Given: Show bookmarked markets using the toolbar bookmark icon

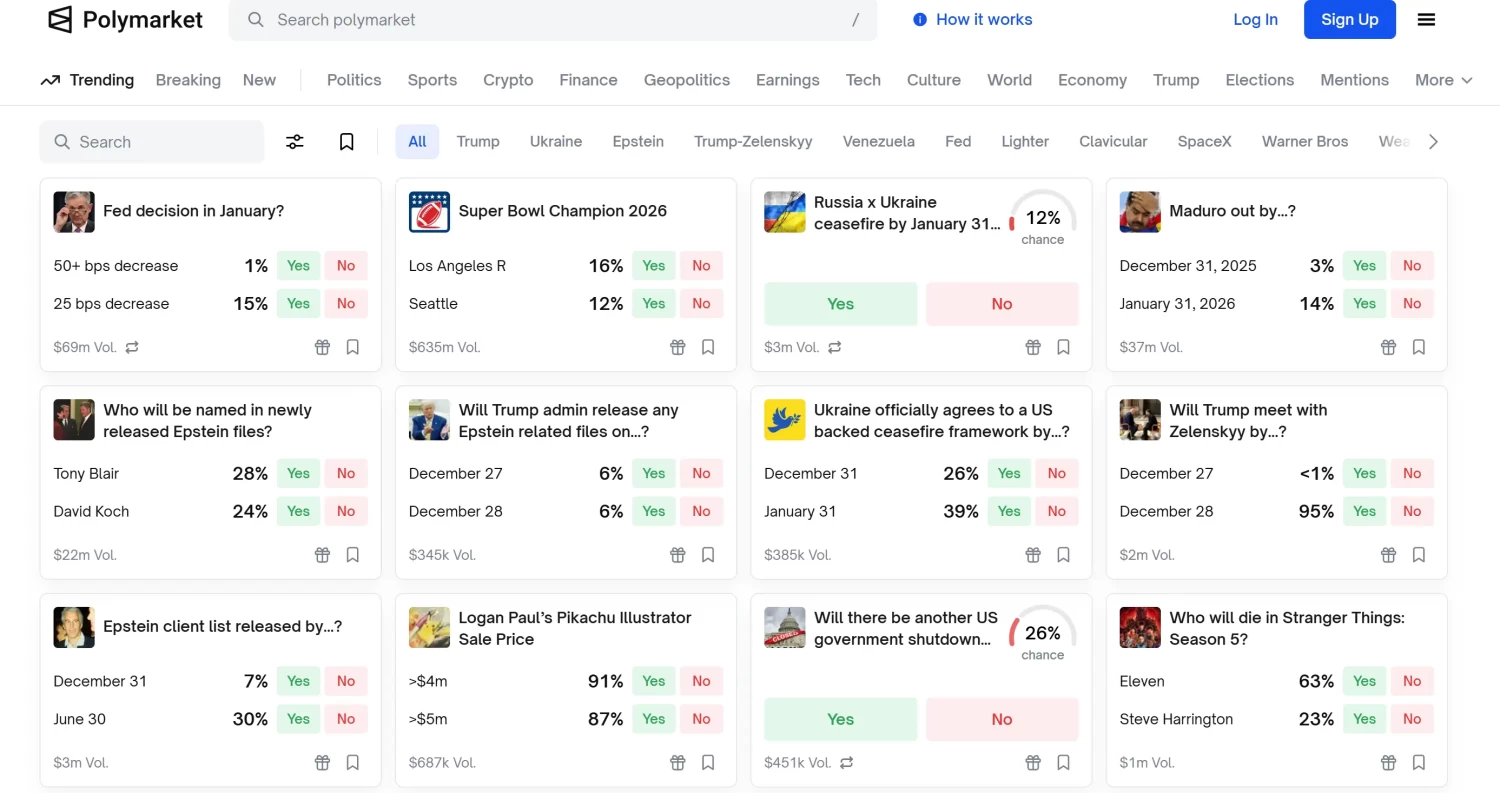Looking at the screenshot, I should tap(347, 142).
